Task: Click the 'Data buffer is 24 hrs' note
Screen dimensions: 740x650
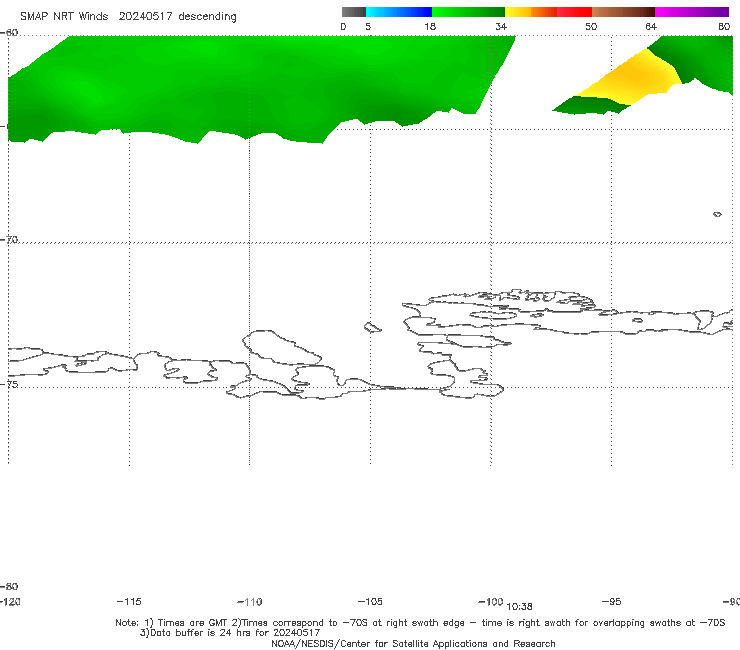Action: (230, 633)
